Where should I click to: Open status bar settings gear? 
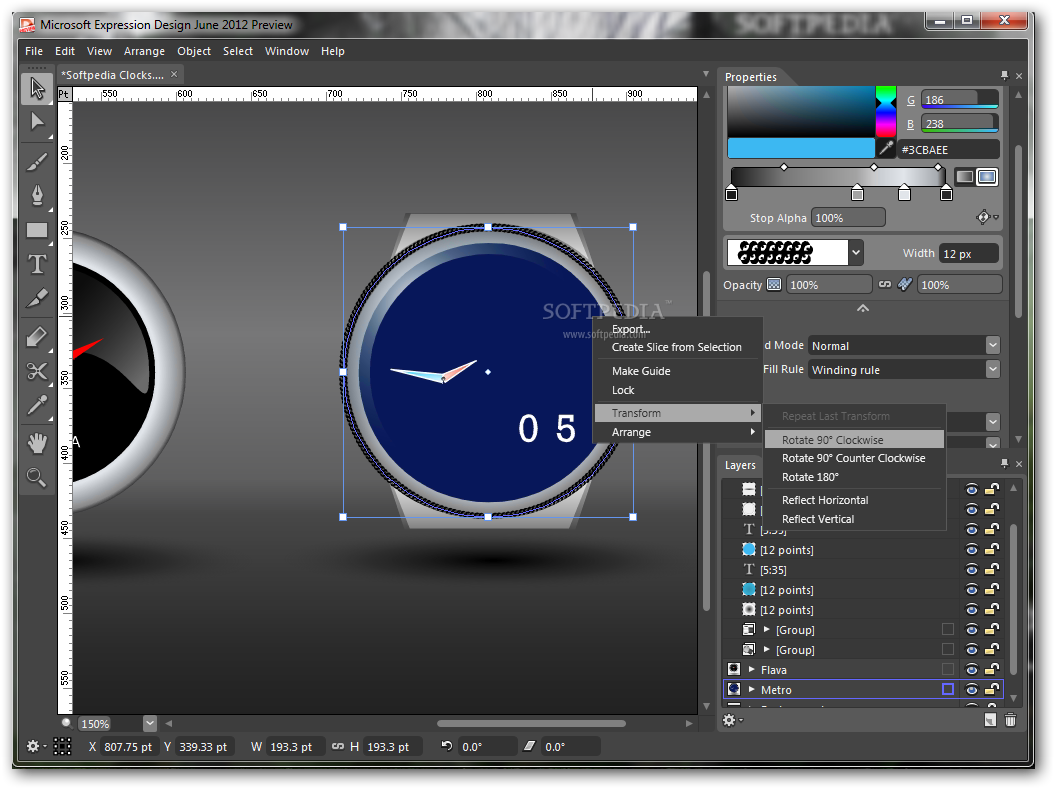pyautogui.click(x=36, y=746)
